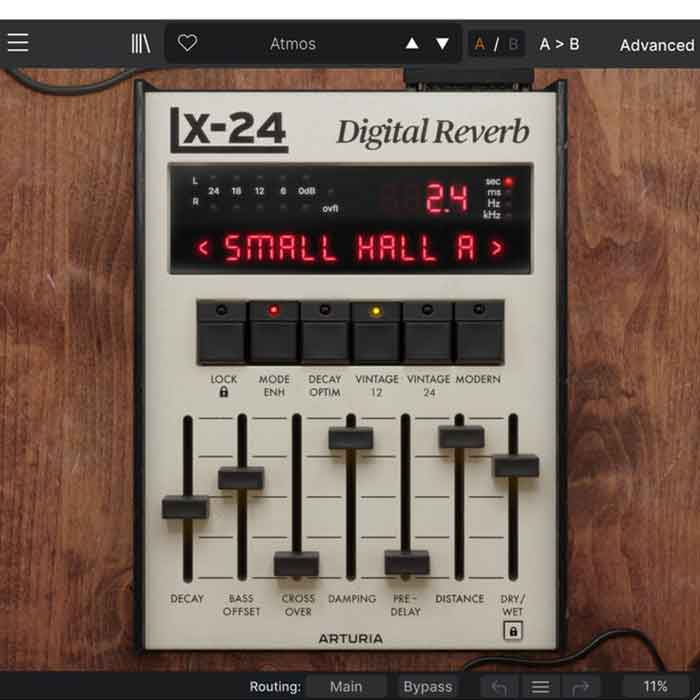
Task: Bypass the reverb effect
Action: coord(428,687)
